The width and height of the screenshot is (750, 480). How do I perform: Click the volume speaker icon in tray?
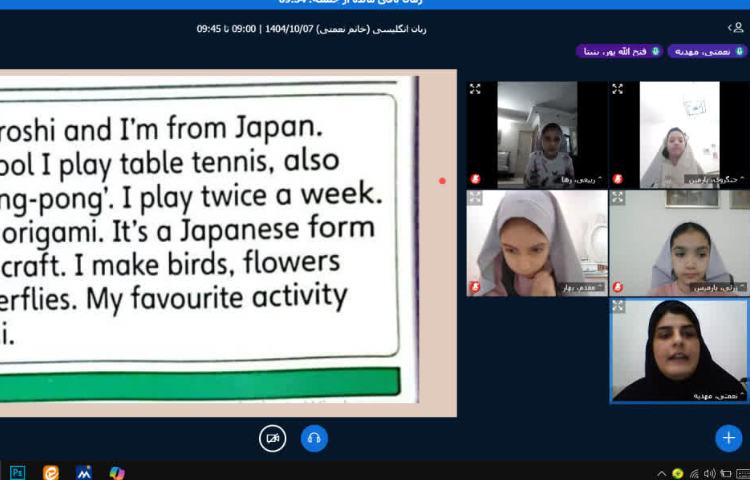[x=709, y=473]
